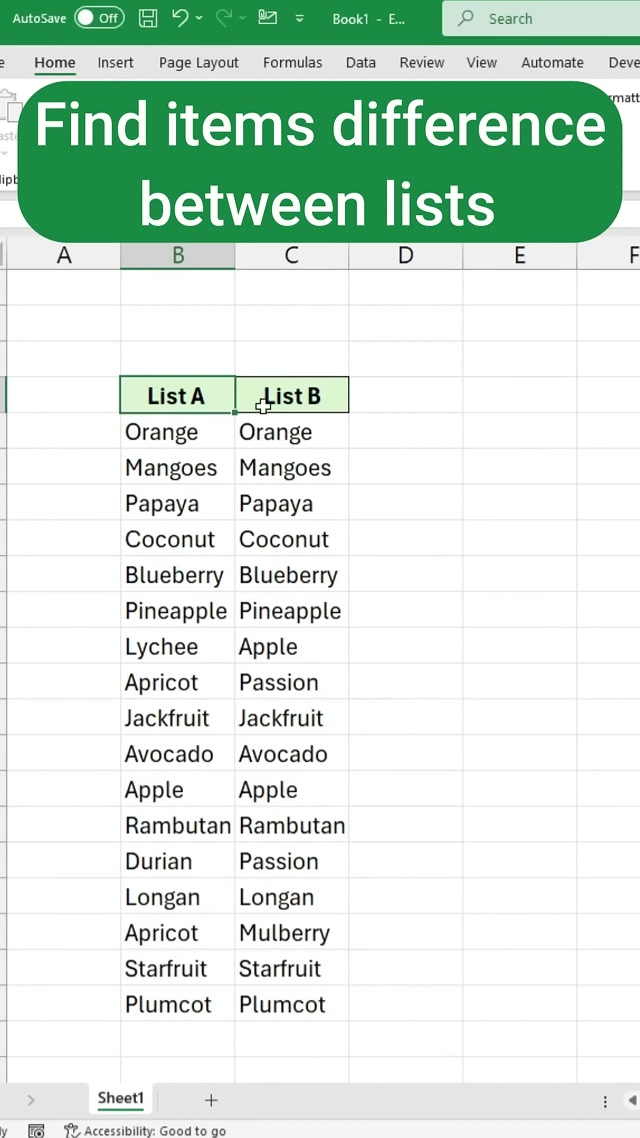Select column D header

(x=405, y=255)
